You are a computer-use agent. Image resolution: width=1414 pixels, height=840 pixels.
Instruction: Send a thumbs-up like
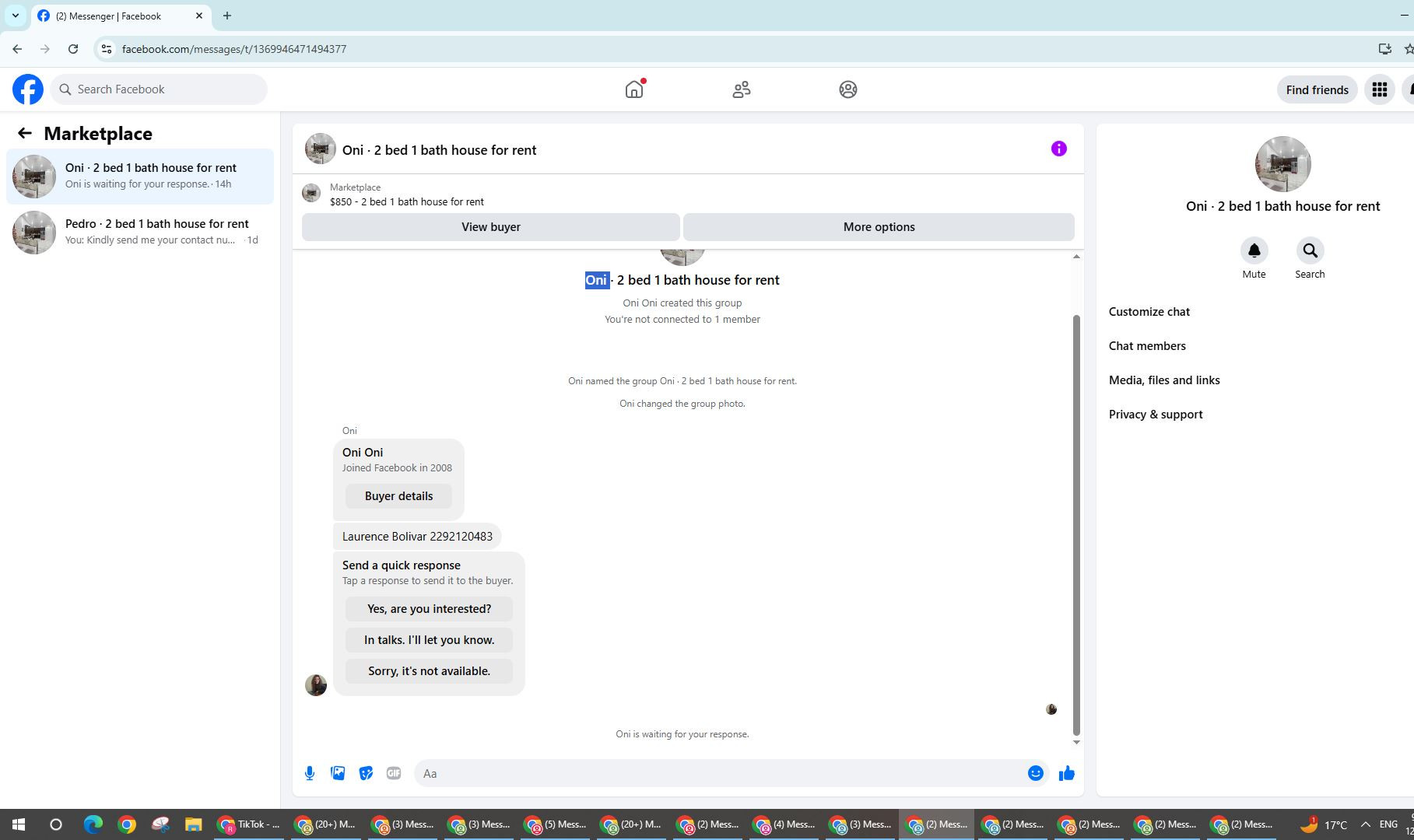(x=1067, y=773)
